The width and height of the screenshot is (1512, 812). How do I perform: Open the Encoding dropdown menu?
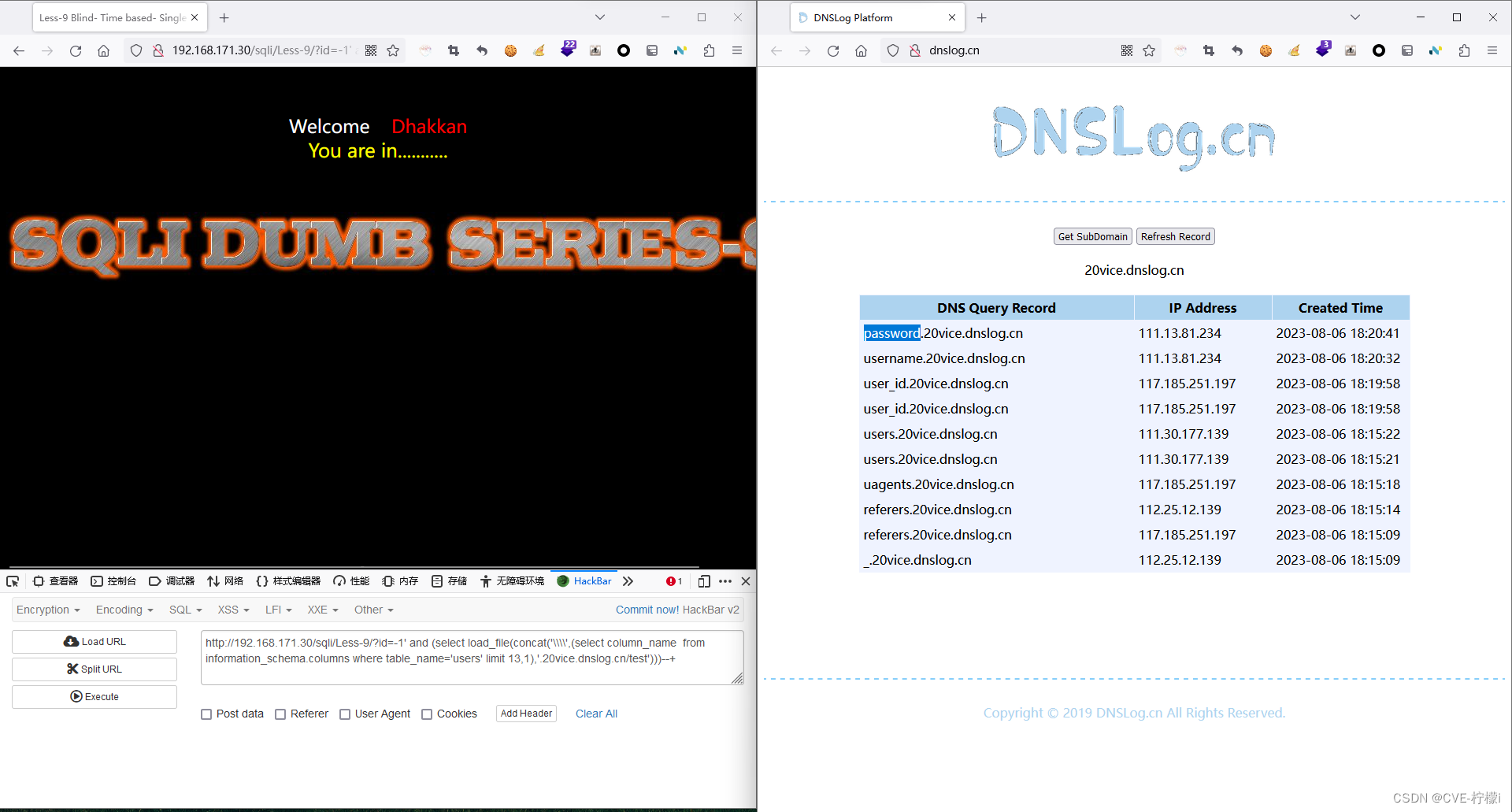(124, 610)
